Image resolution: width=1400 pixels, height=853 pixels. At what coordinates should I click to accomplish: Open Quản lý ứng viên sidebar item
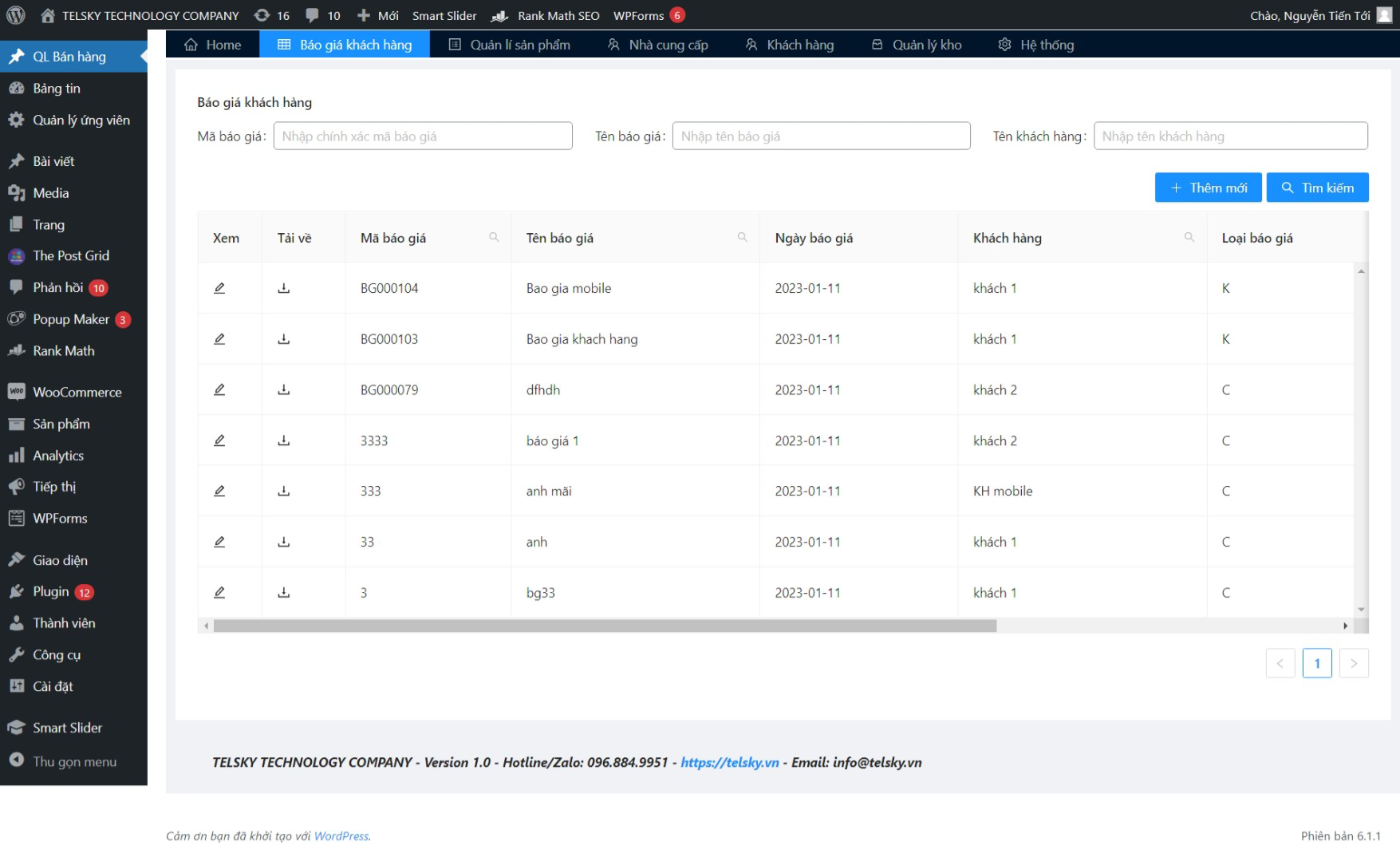[73, 120]
